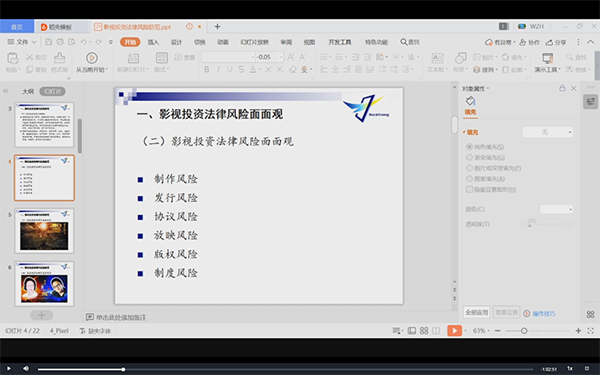Switch to the 大纲 outline tab

click(x=28, y=91)
